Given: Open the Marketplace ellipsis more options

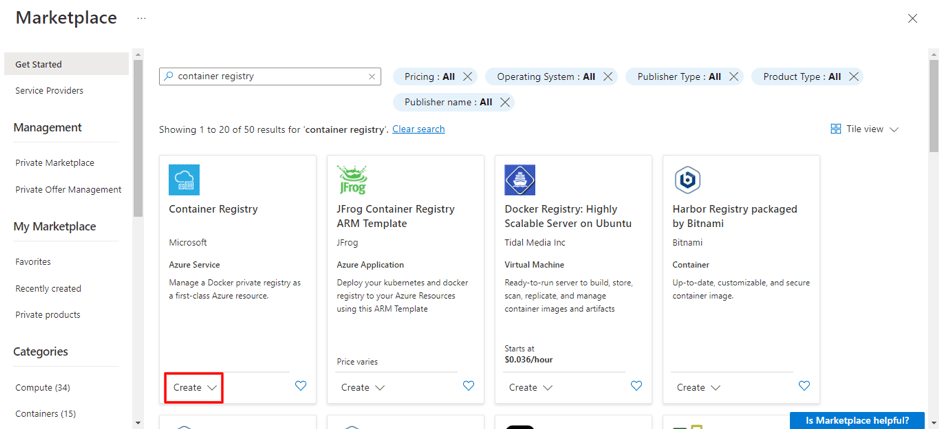Looking at the screenshot, I should tap(141, 19).
